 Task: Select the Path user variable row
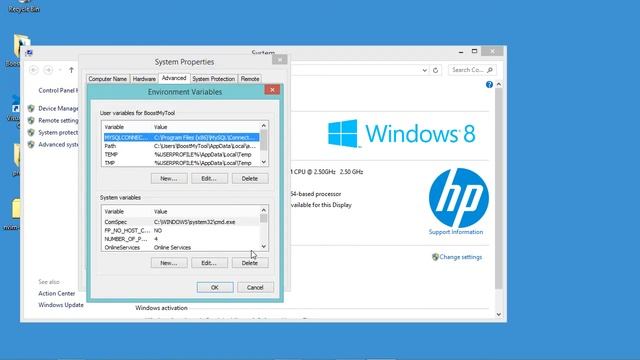pos(181,146)
